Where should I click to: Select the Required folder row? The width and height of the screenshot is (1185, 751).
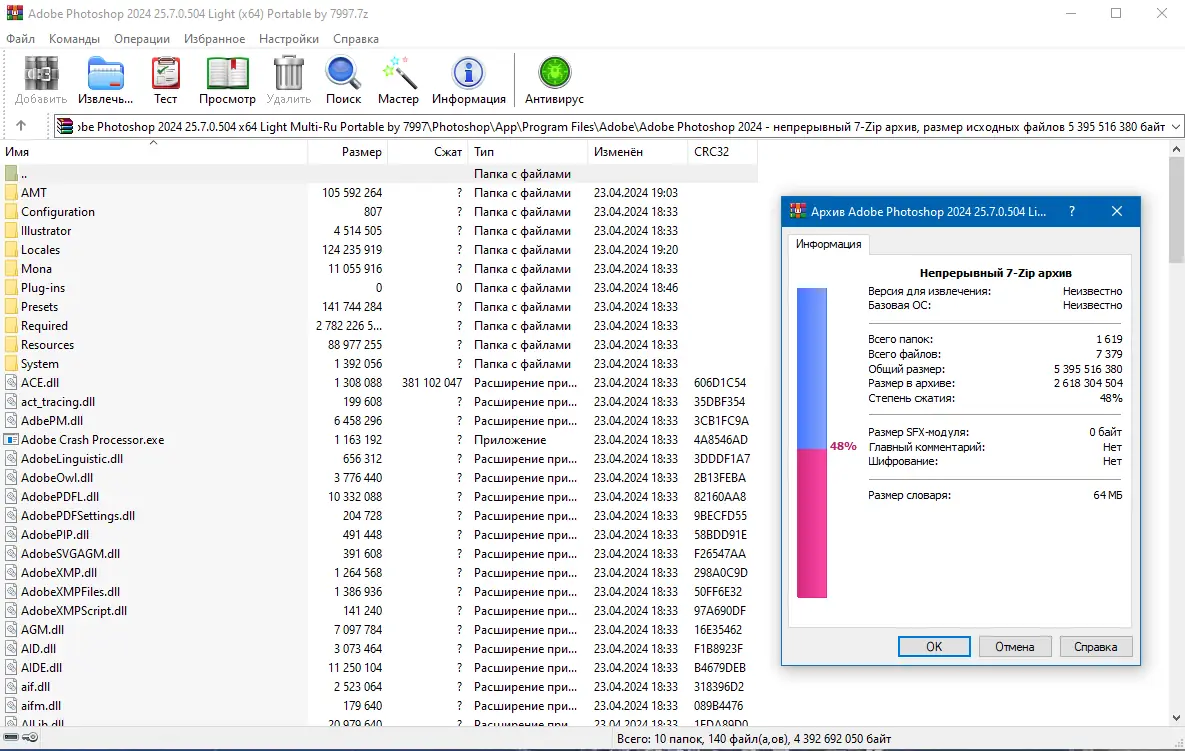[379, 326]
